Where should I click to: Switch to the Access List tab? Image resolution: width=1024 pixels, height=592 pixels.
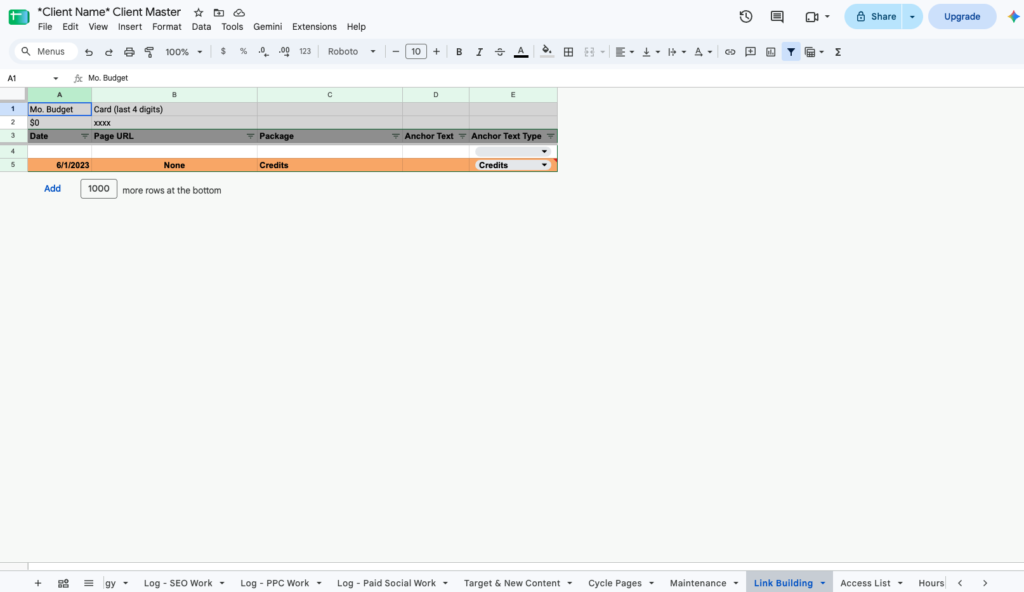pos(865,583)
